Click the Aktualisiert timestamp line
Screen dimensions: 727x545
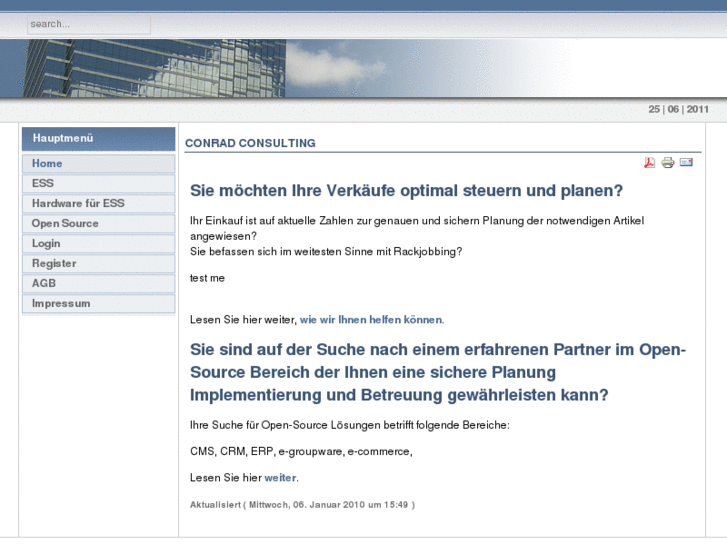tap(302, 505)
